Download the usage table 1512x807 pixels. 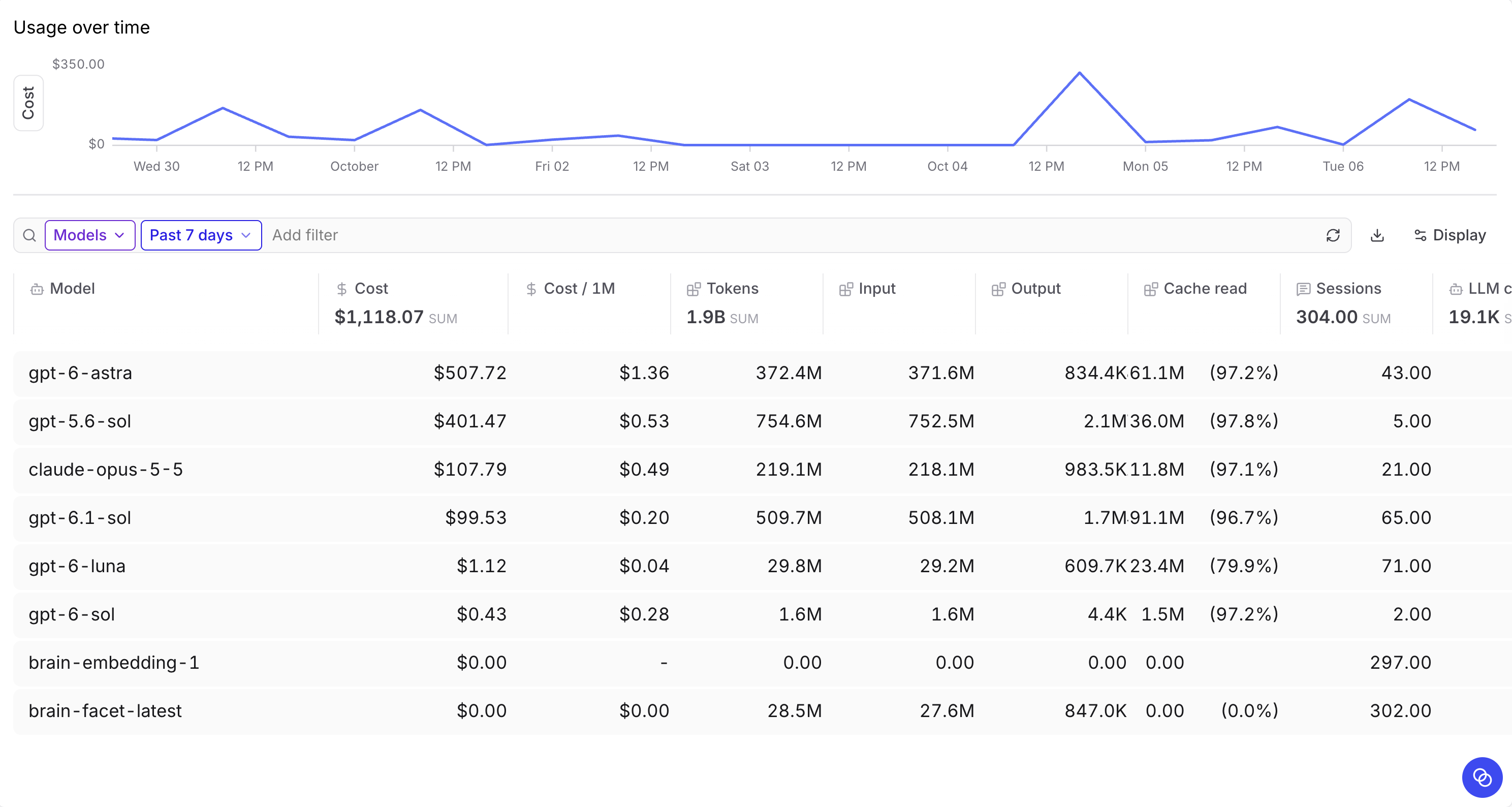1377,235
